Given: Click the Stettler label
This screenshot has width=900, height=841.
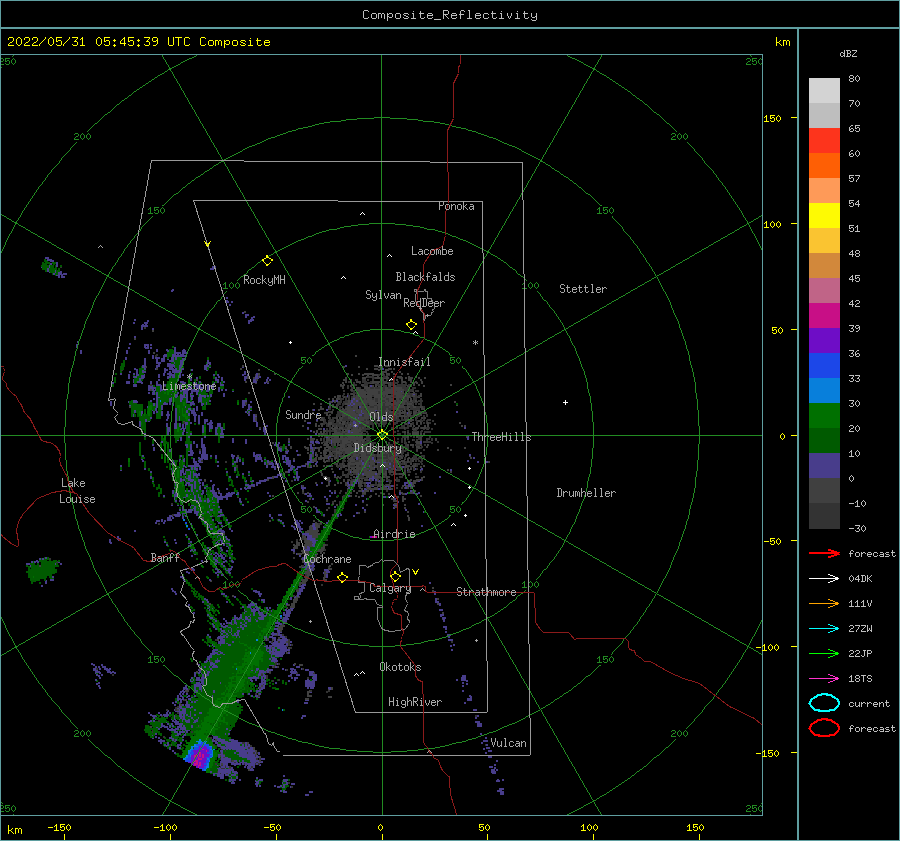Looking at the screenshot, I should click(x=583, y=289).
